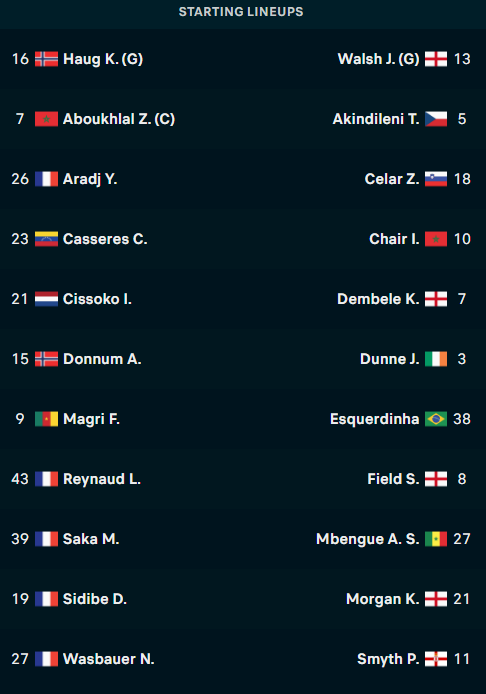Click the Brazil flag beside Esquerdinha
Screen dimensions: 486x694
[436, 419]
